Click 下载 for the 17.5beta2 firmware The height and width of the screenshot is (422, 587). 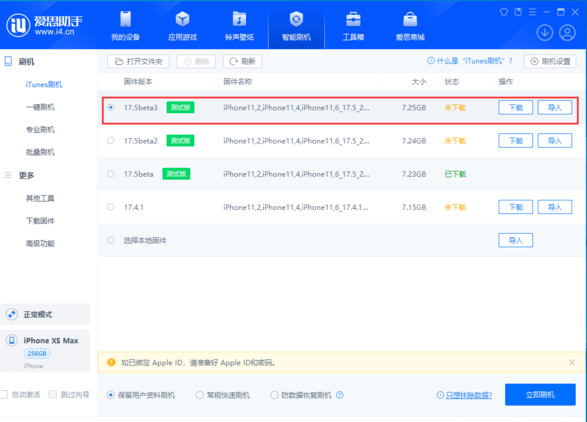tap(515, 140)
